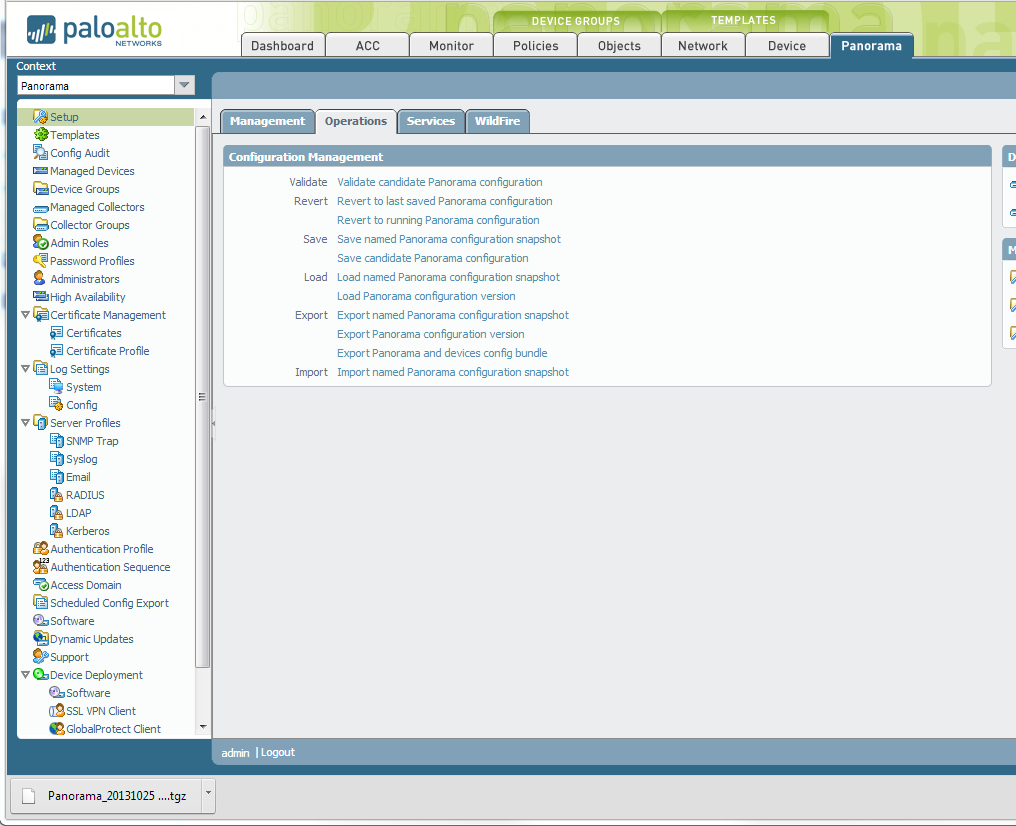Click the Config Audit icon

(40, 153)
